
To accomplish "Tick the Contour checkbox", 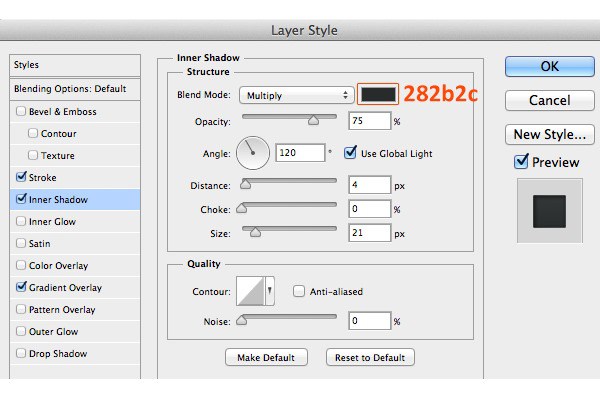I will [x=33, y=133].
